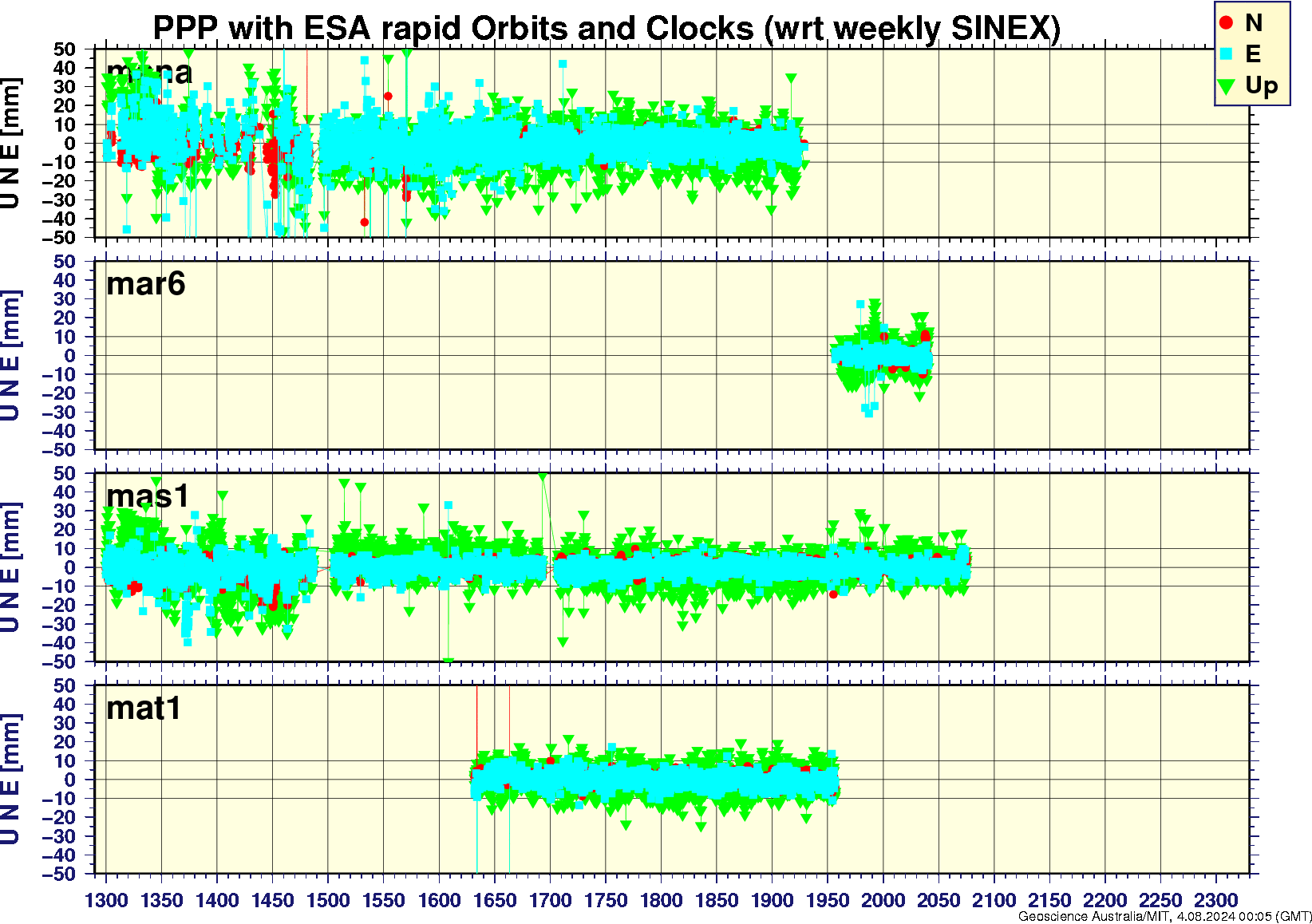Image resolution: width=1312 pixels, height=924 pixels.
Task: Click the x-axis tick label 1950
Action: pyautogui.click(x=828, y=900)
